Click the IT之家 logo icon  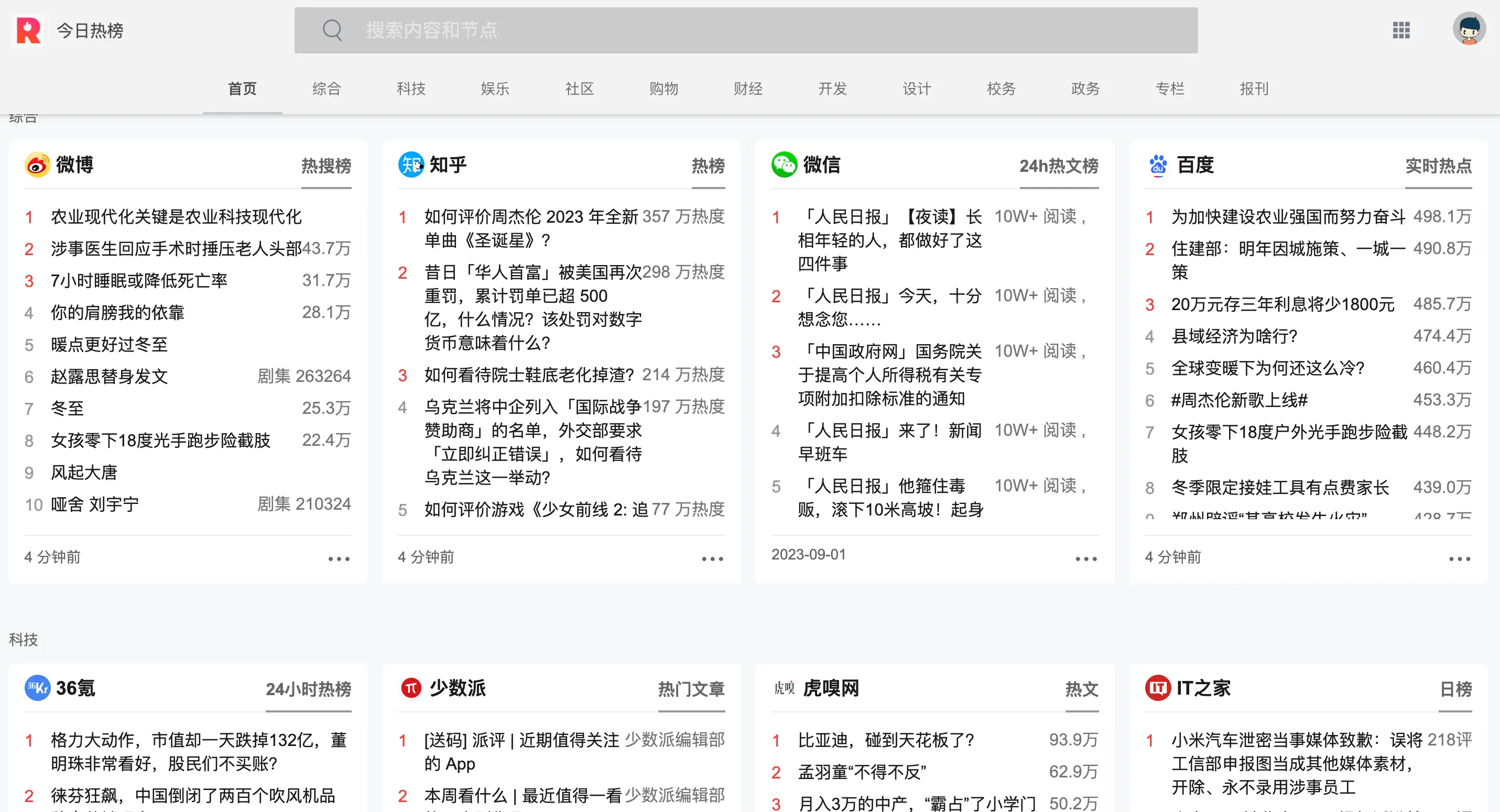pos(1158,688)
